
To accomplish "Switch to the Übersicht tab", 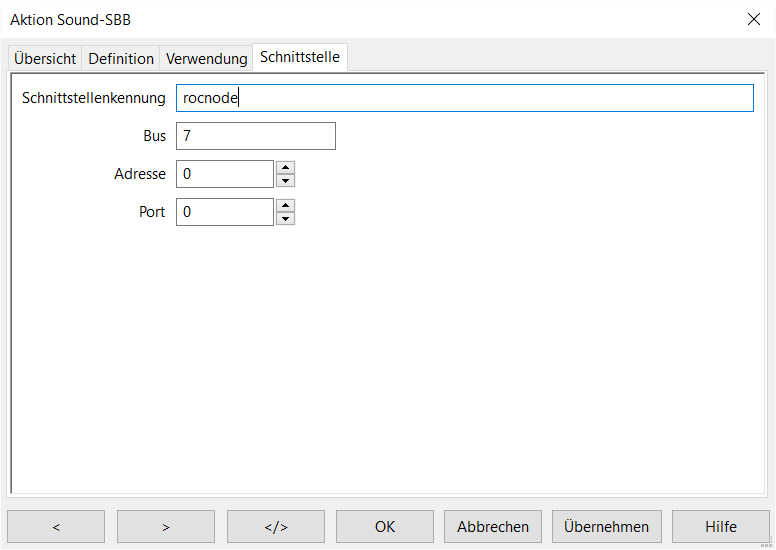I will (45, 59).
